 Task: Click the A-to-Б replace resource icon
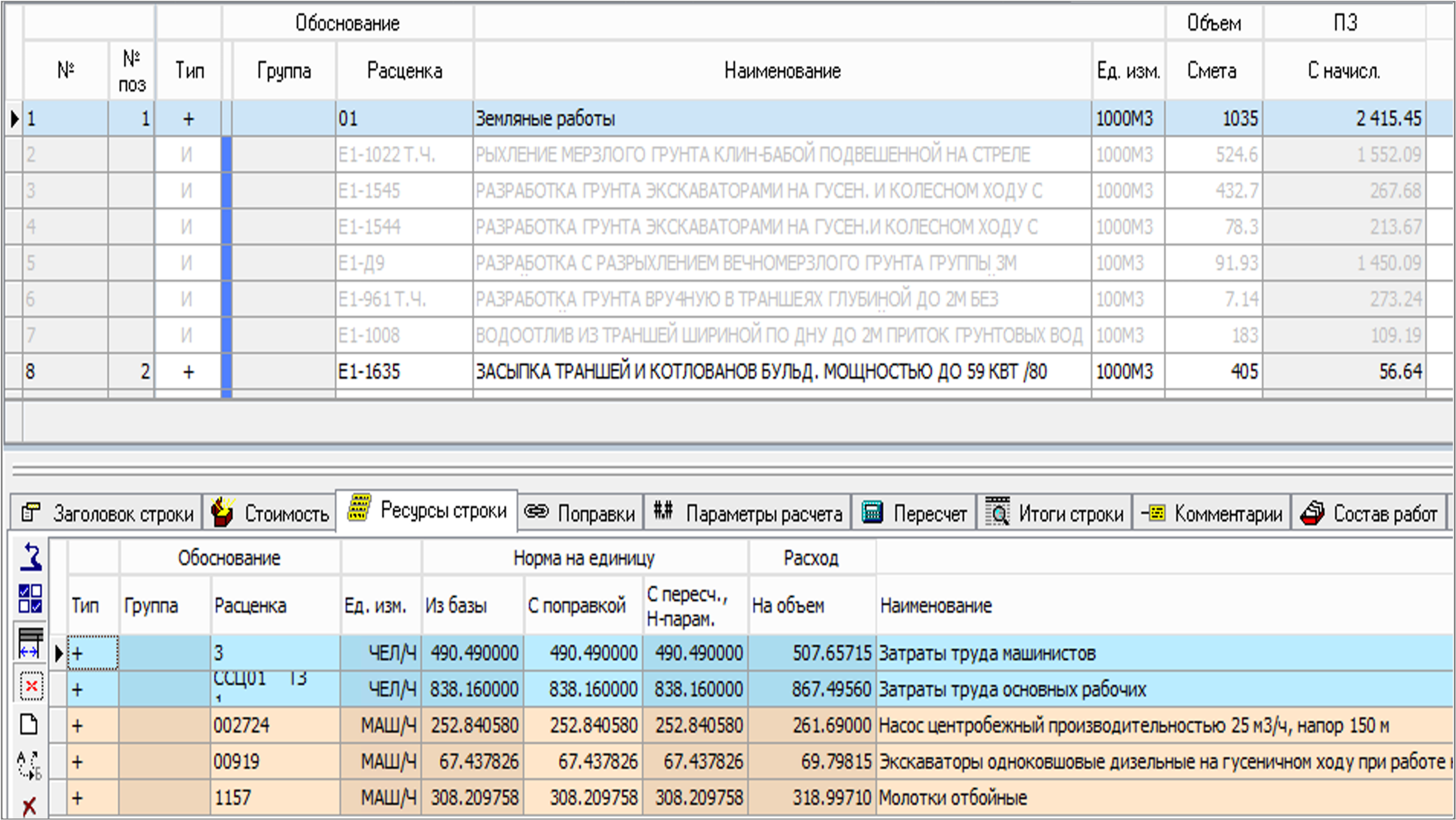click(x=29, y=765)
